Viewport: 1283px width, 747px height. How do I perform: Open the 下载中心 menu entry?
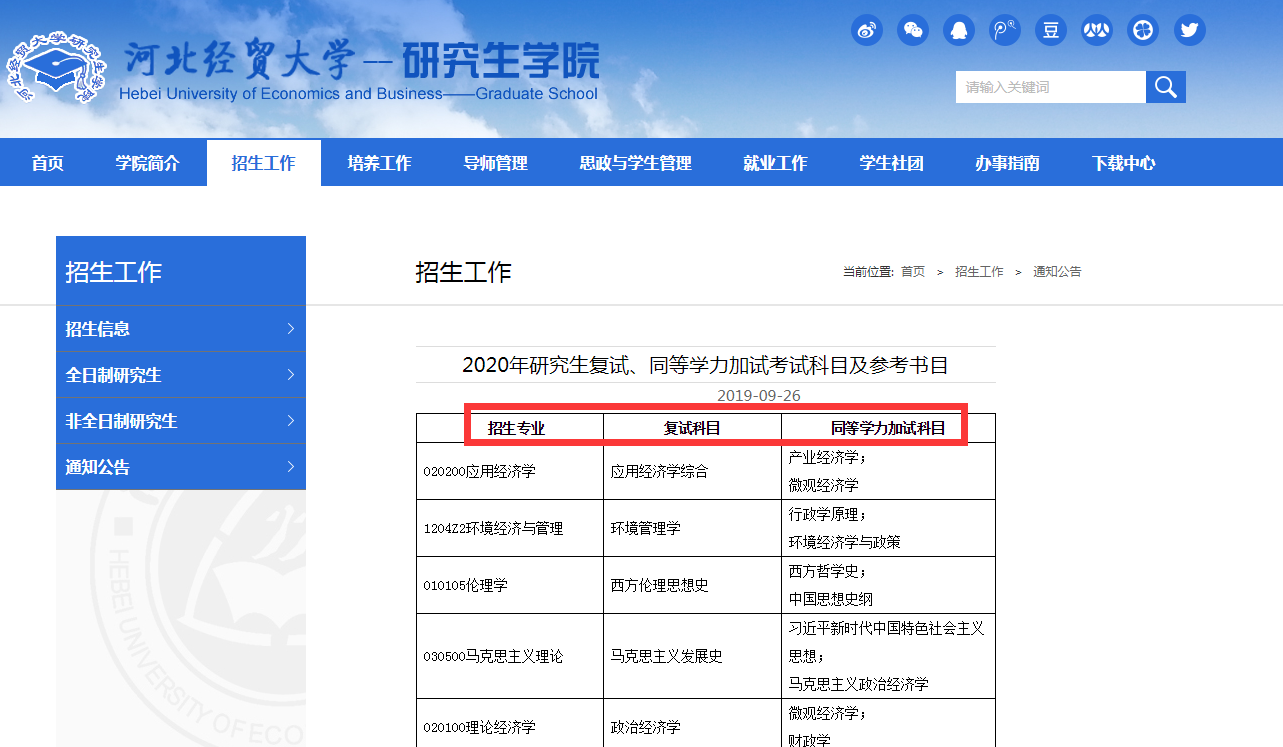tap(1123, 161)
